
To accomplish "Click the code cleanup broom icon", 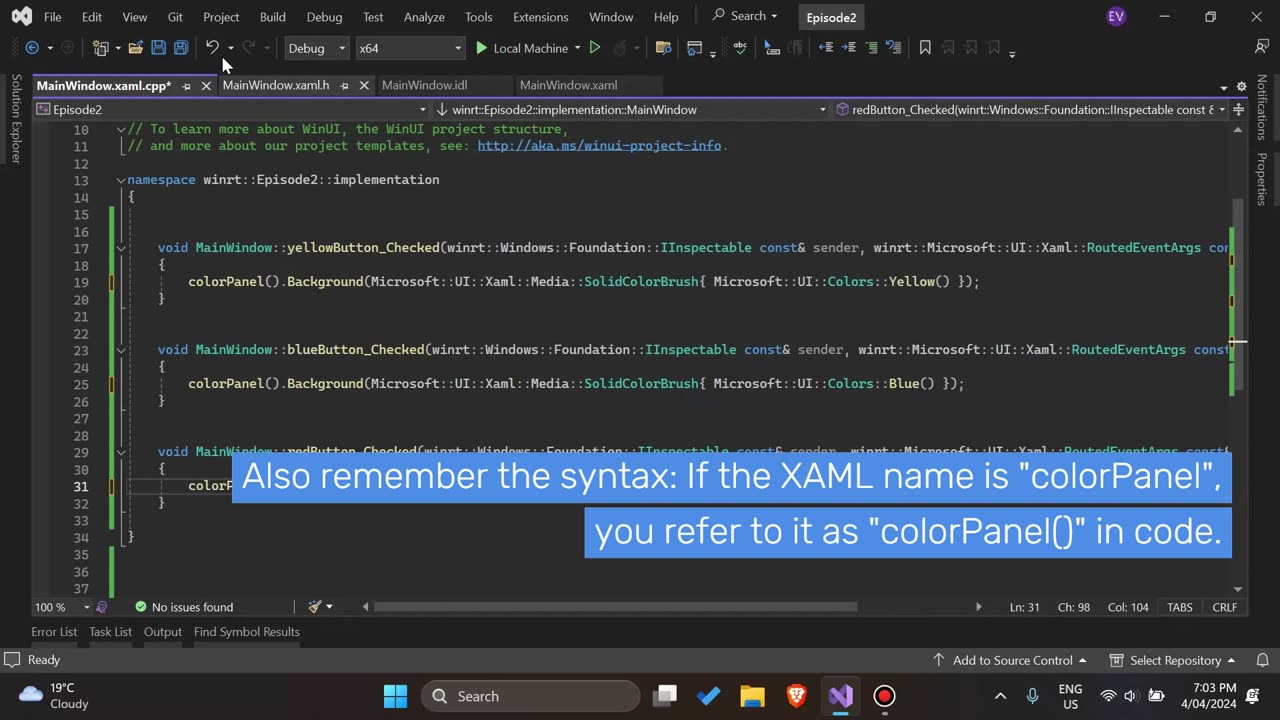I will [315, 607].
